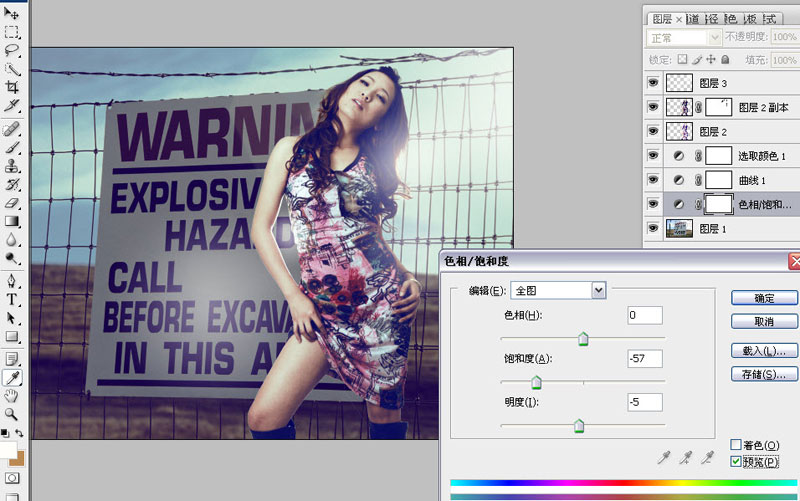Reset default foreground and background colors
This screenshot has width=800, height=501.
pyautogui.click(x=5, y=433)
